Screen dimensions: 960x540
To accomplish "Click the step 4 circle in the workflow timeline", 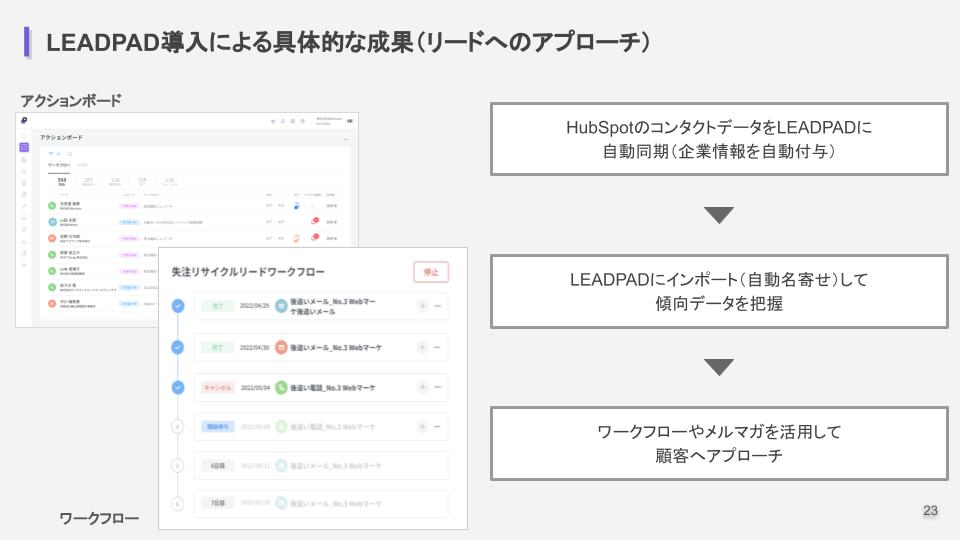I will click(178, 426).
